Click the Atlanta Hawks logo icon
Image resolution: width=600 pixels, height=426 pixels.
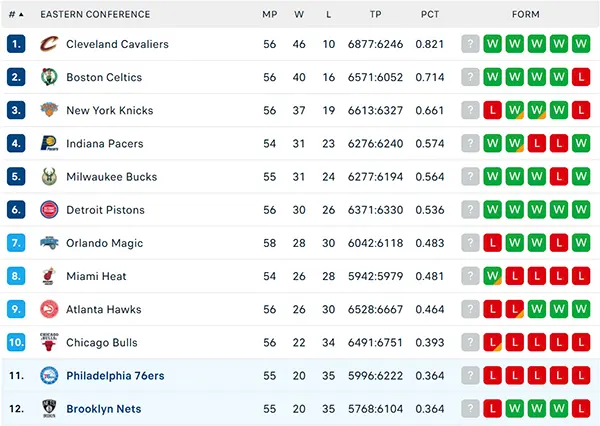(49, 309)
